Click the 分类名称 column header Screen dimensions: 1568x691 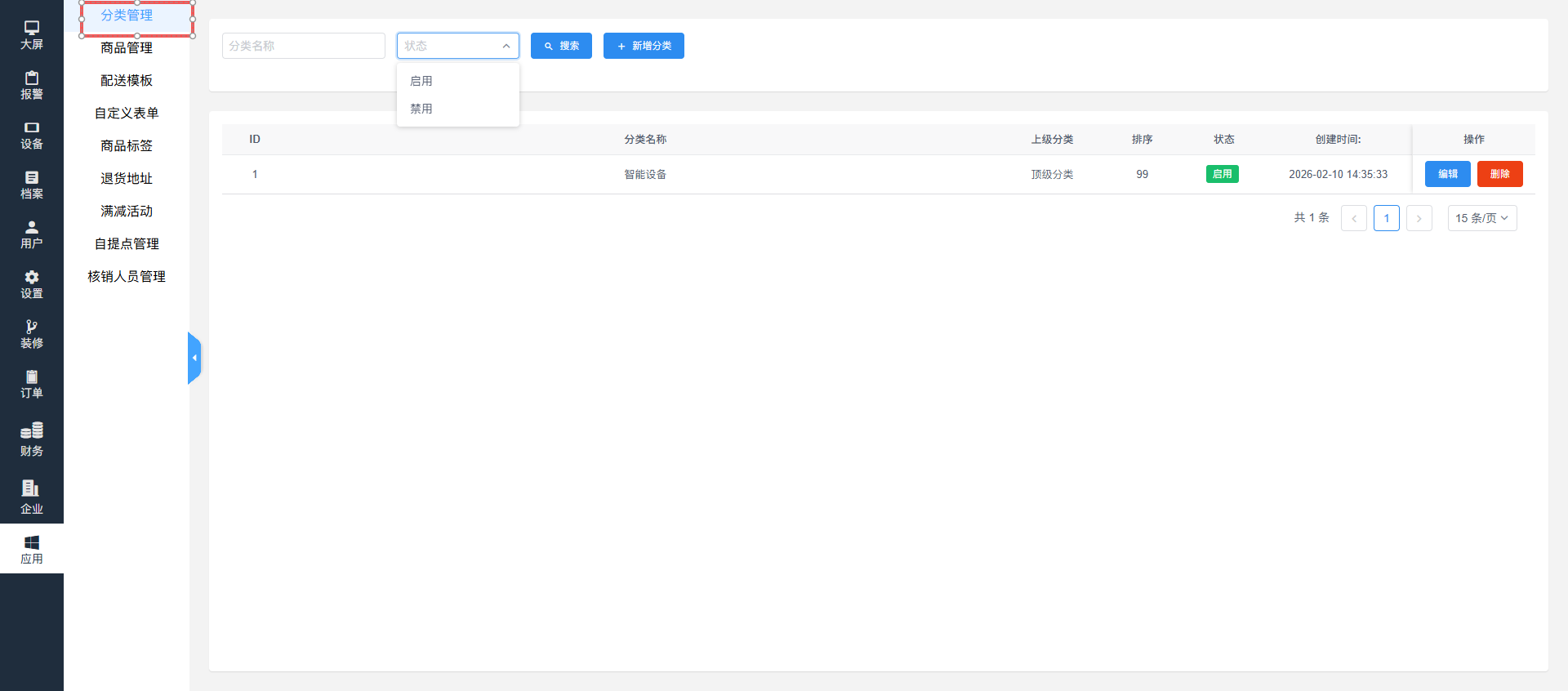[645, 140]
